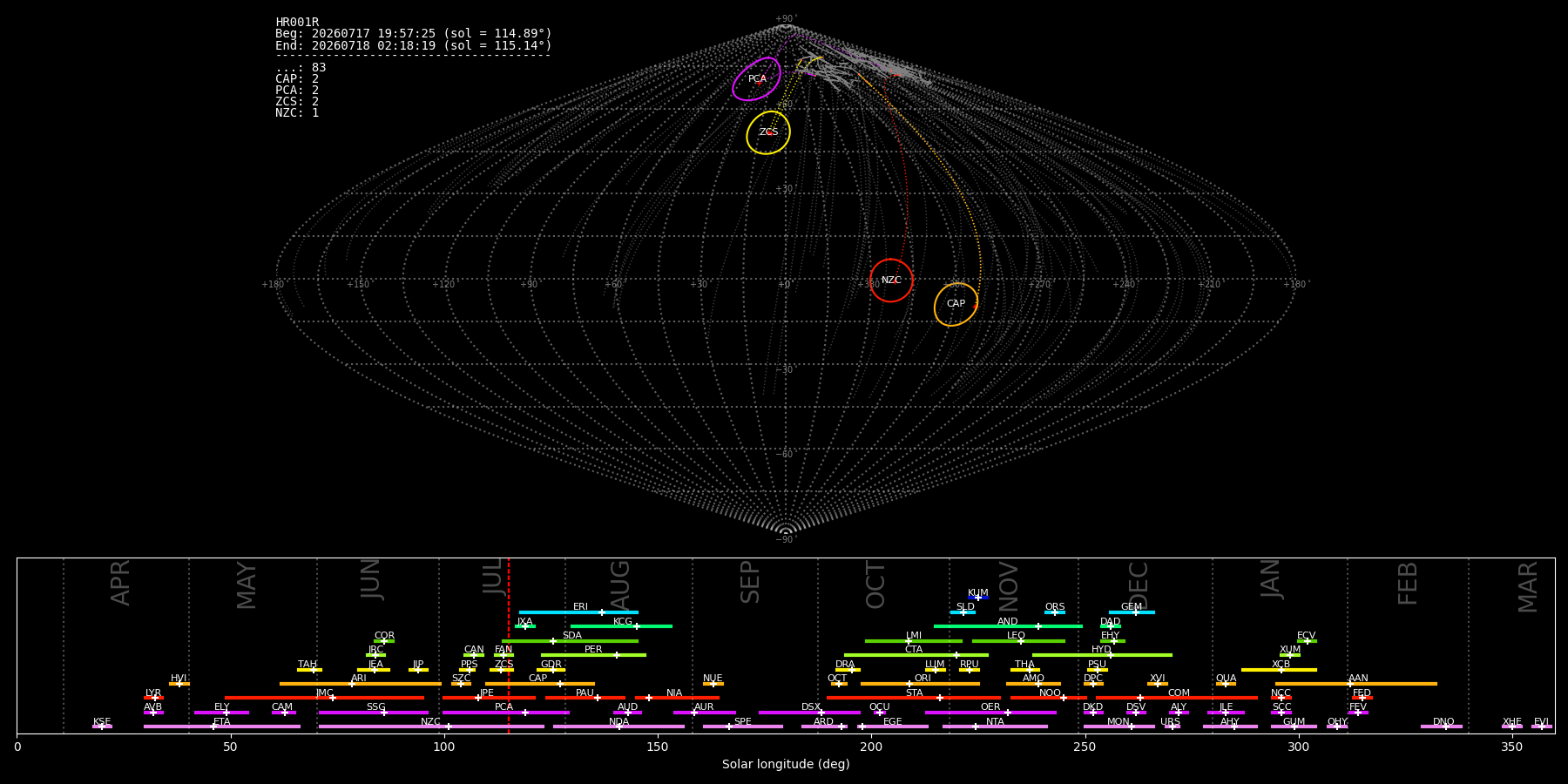Click the DEC month label in timeline

(1139, 585)
